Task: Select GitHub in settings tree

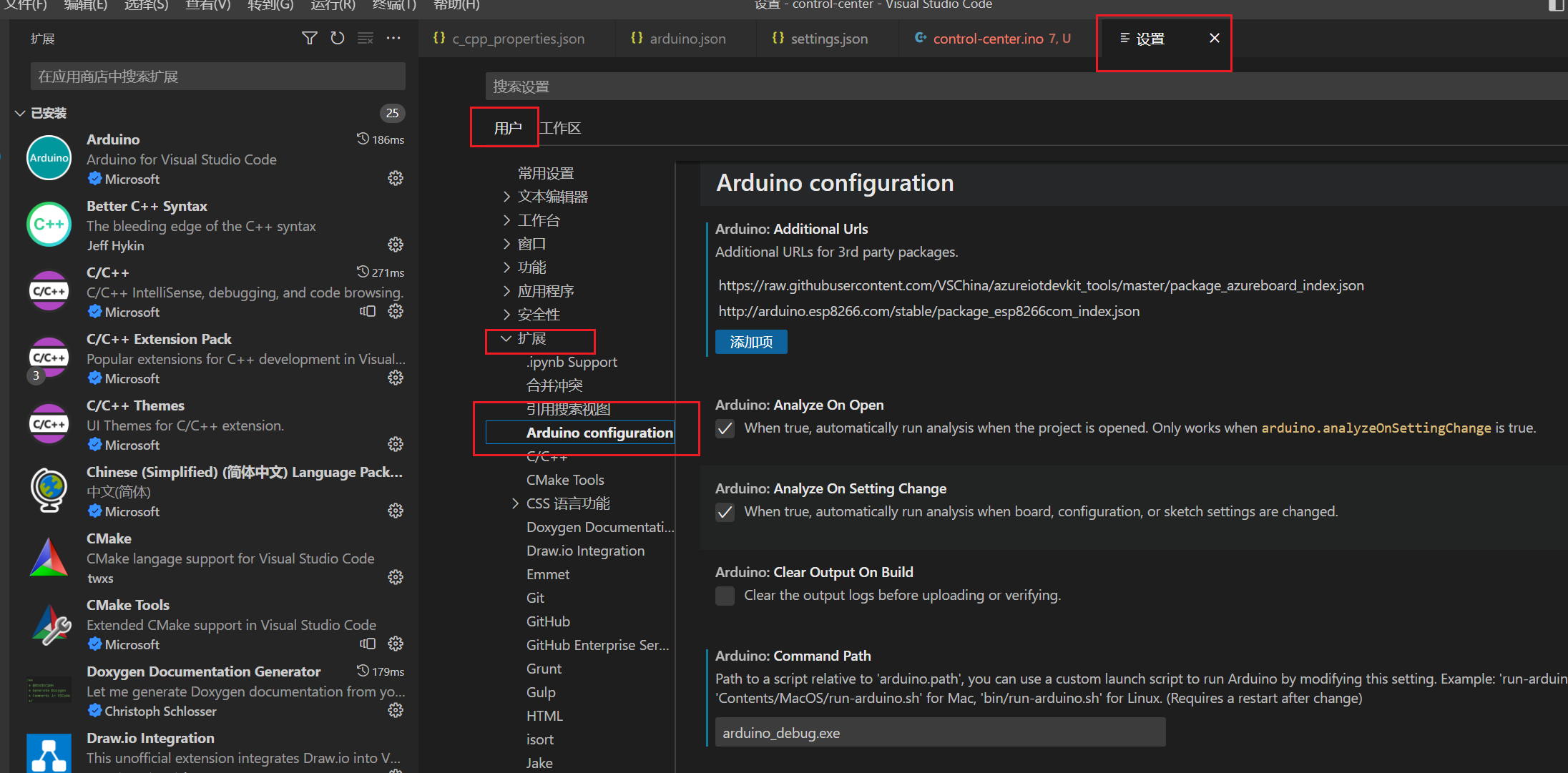Action: tap(548, 621)
